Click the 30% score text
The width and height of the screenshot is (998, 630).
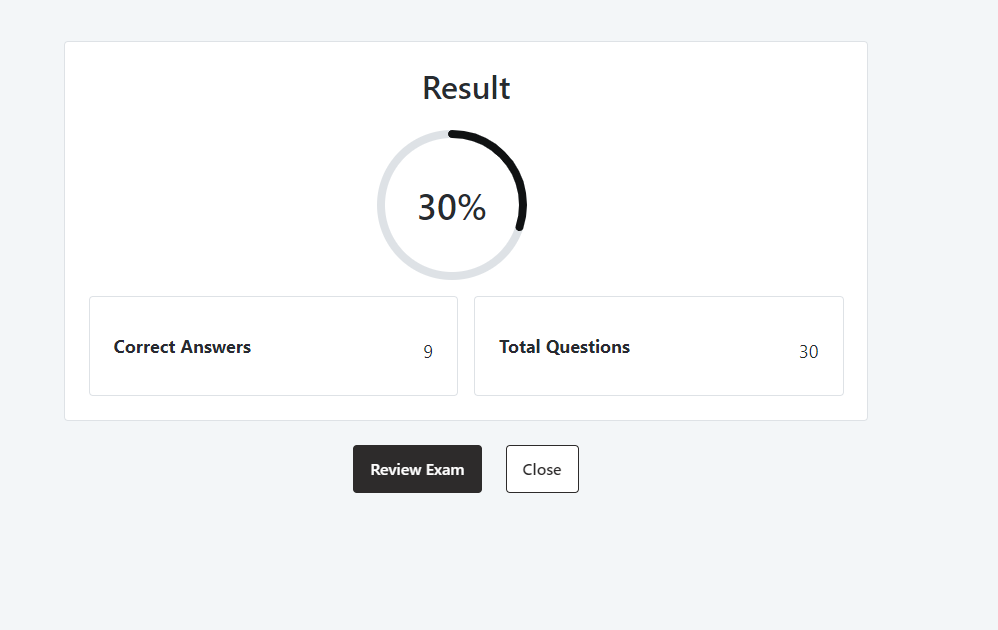click(452, 207)
